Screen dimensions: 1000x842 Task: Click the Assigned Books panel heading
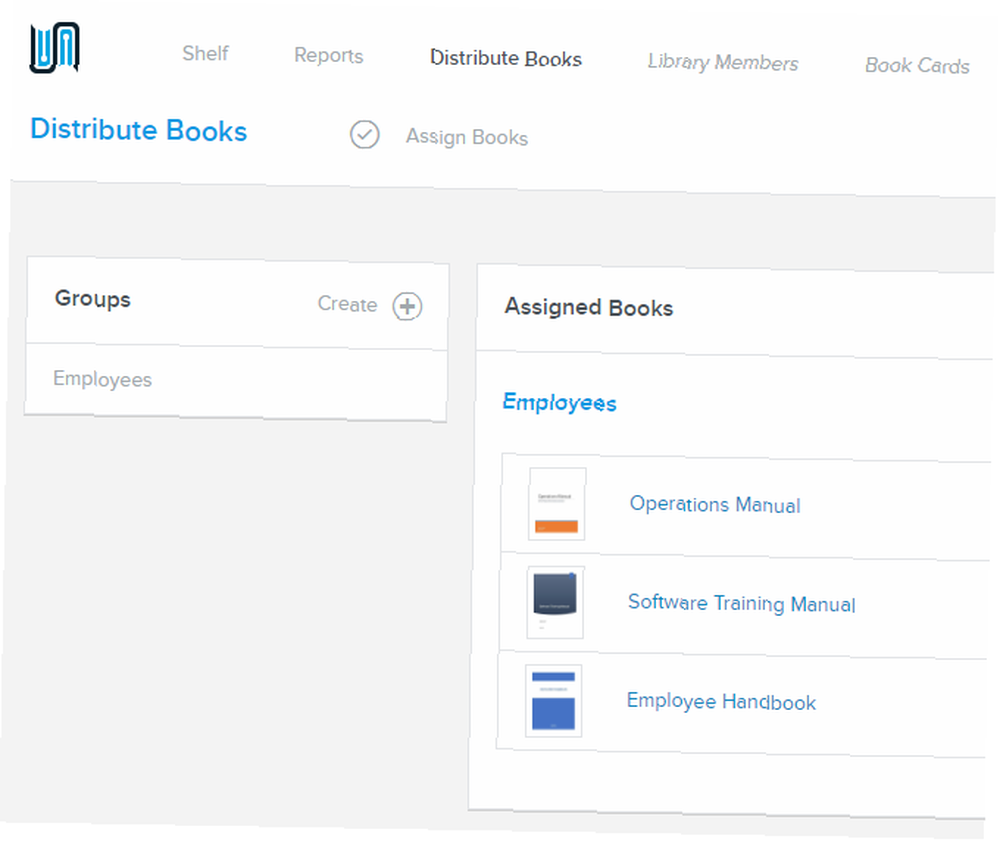(589, 307)
